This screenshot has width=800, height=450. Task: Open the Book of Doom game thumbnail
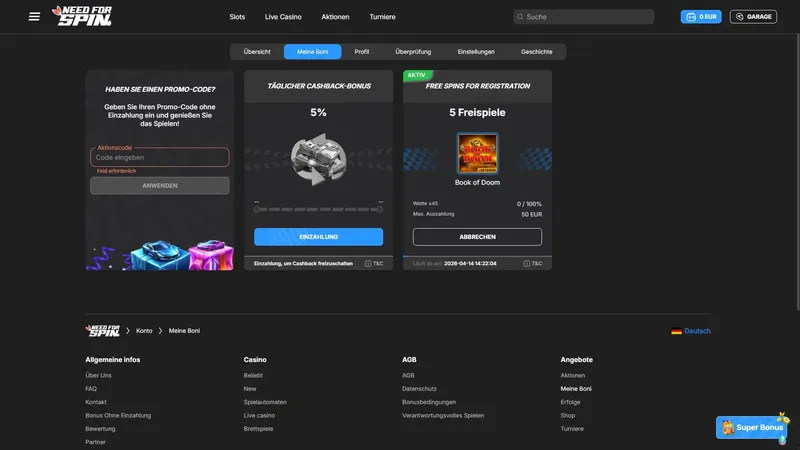[x=477, y=154]
